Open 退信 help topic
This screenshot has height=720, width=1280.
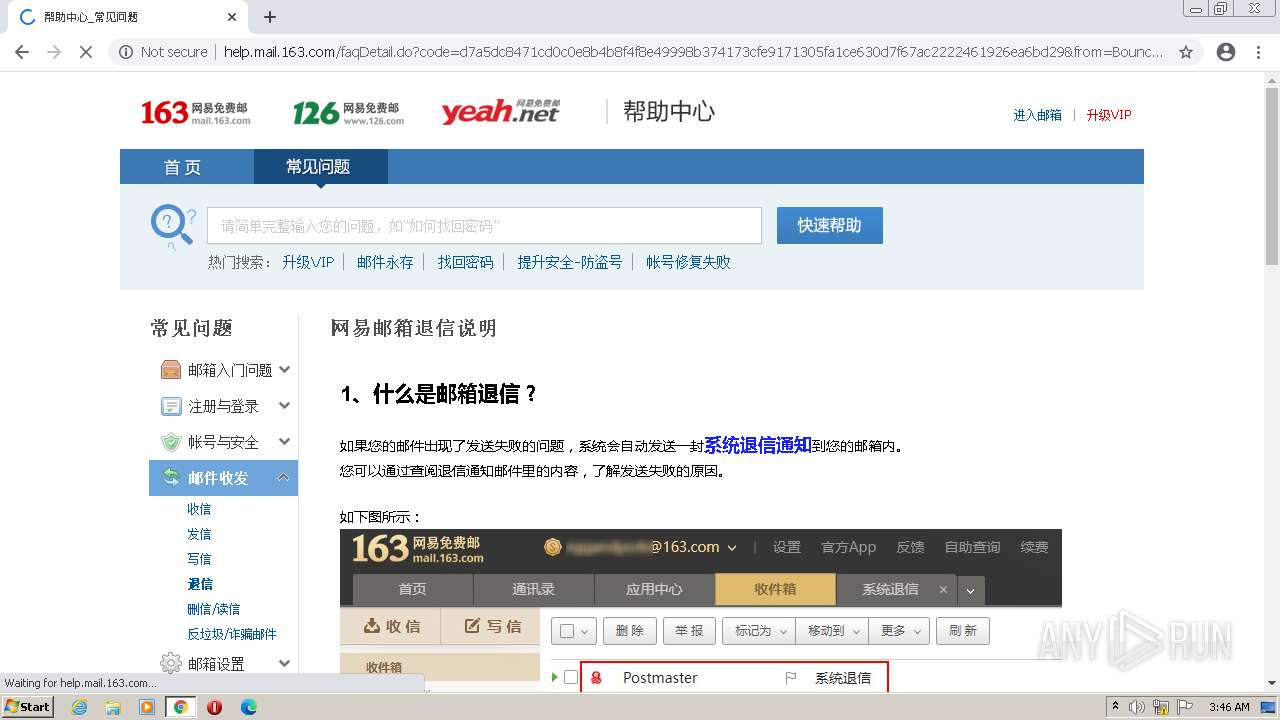[200, 584]
